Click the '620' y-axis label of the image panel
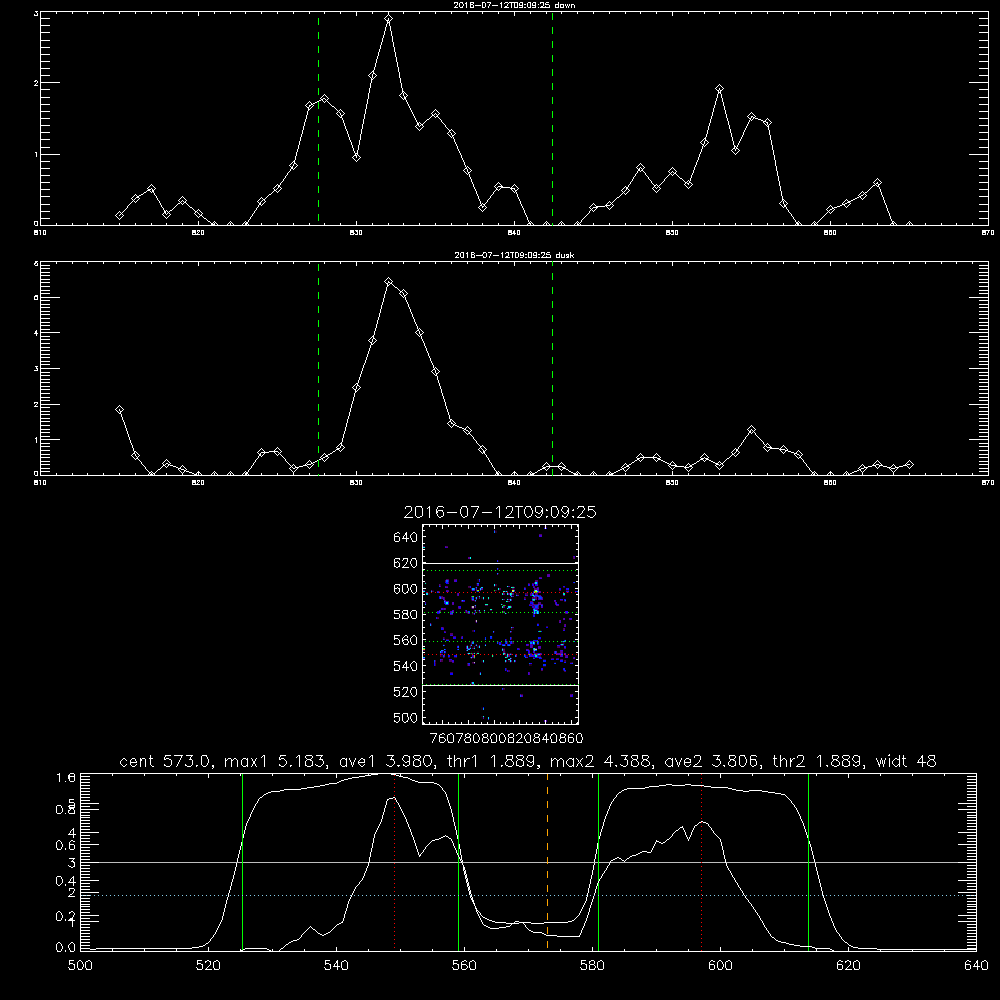The width and height of the screenshot is (1000, 1000). pyautogui.click(x=406, y=563)
